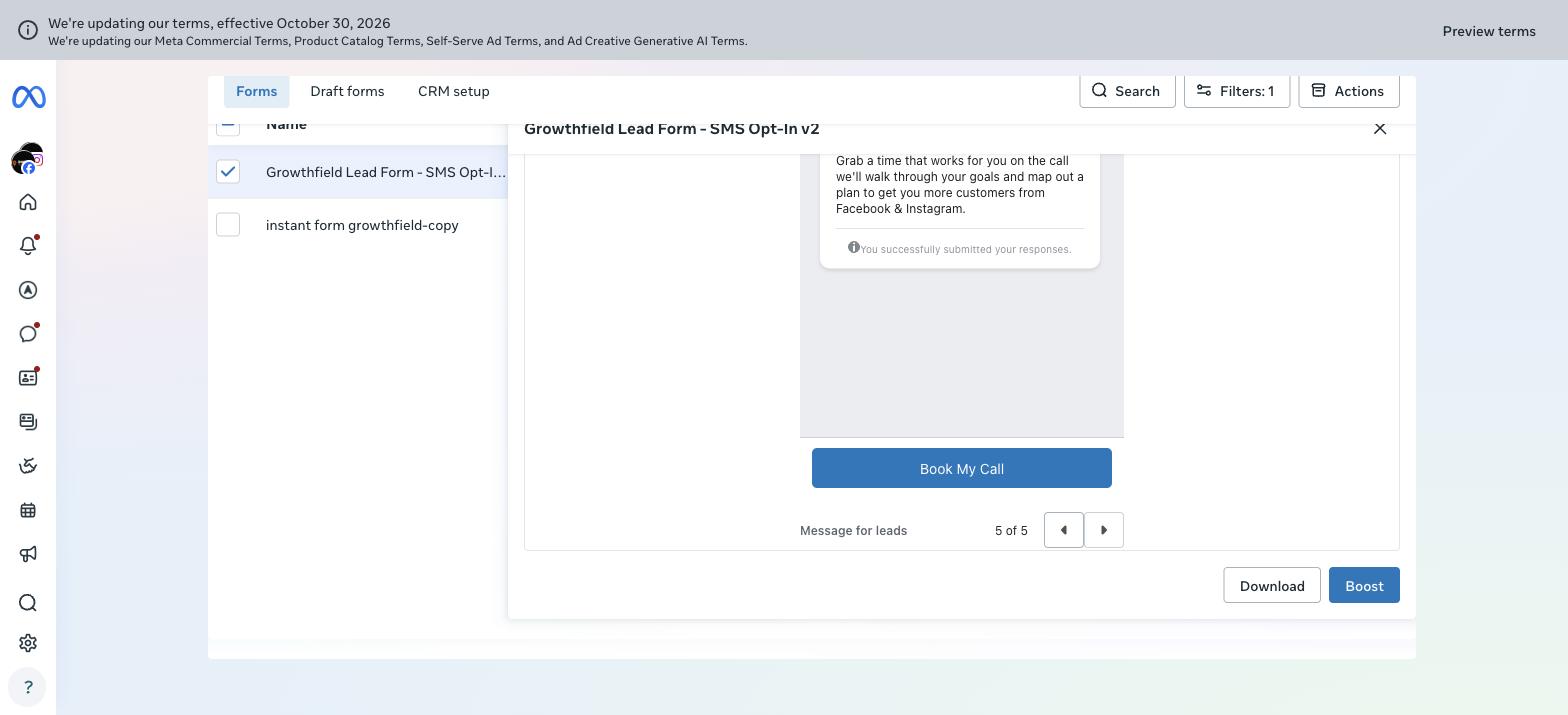Uncheck the Growthfield Lead Form row checkbox

pyautogui.click(x=228, y=172)
